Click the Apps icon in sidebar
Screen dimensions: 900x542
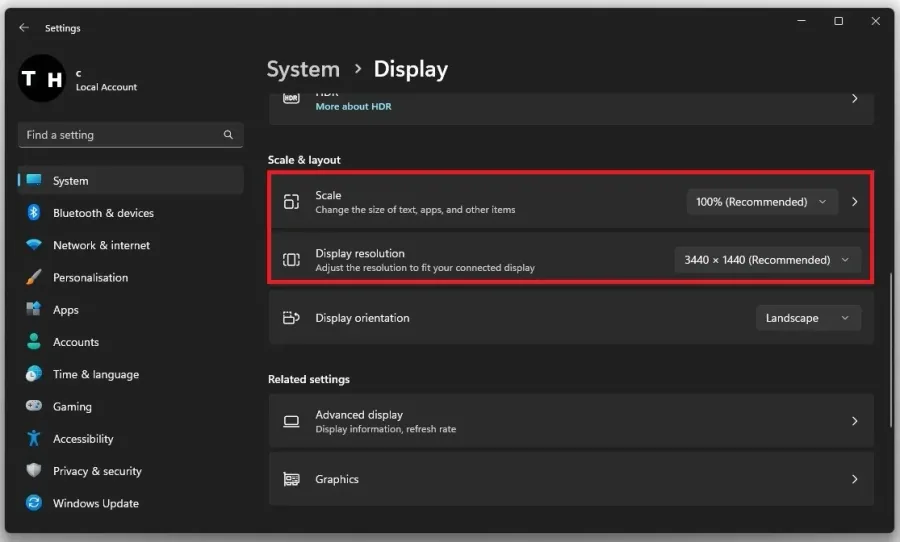[34, 309]
